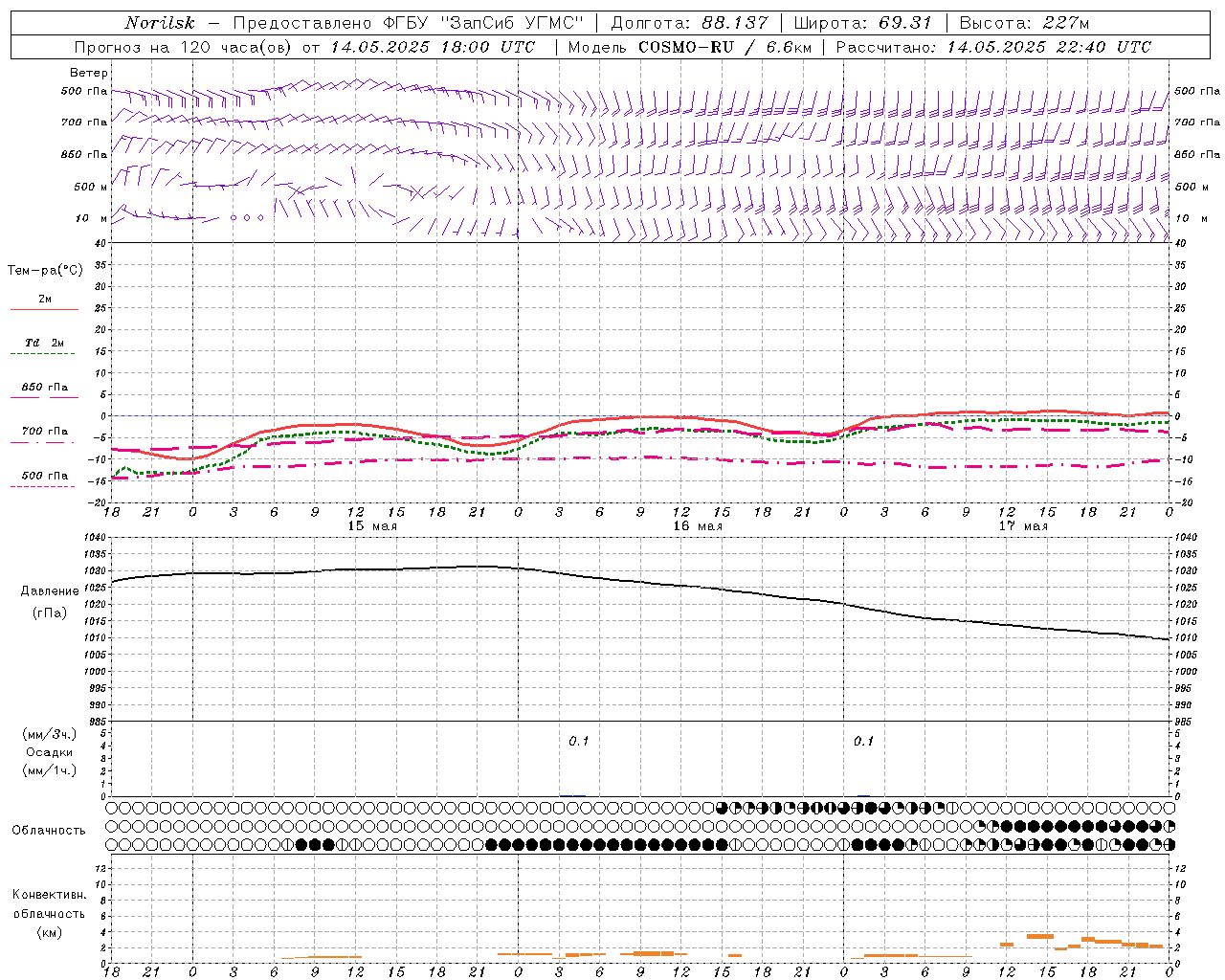Click '40' on the left temperature axis

pyautogui.click(x=100, y=244)
